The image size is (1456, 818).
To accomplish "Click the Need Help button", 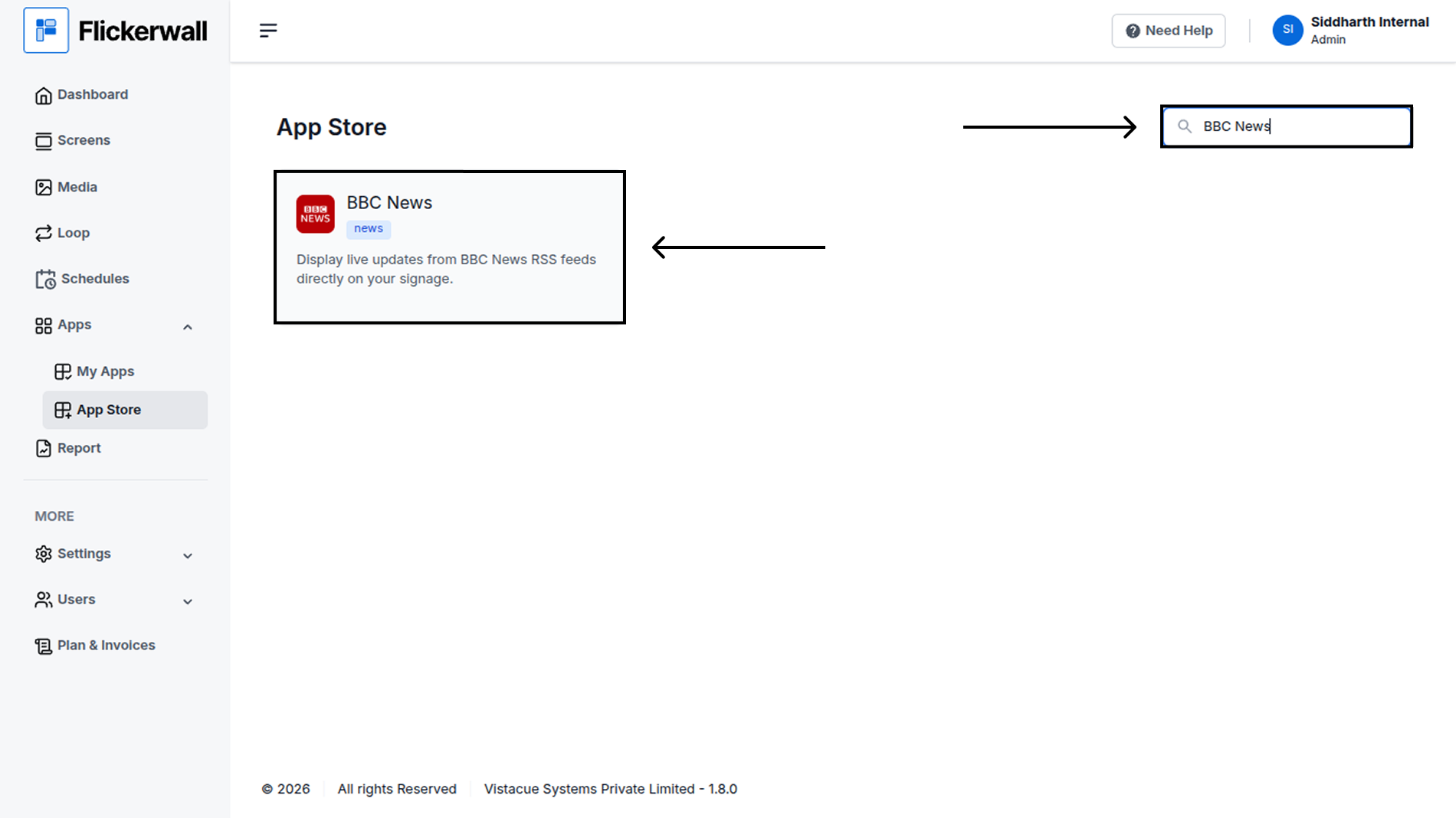I will point(1169,31).
